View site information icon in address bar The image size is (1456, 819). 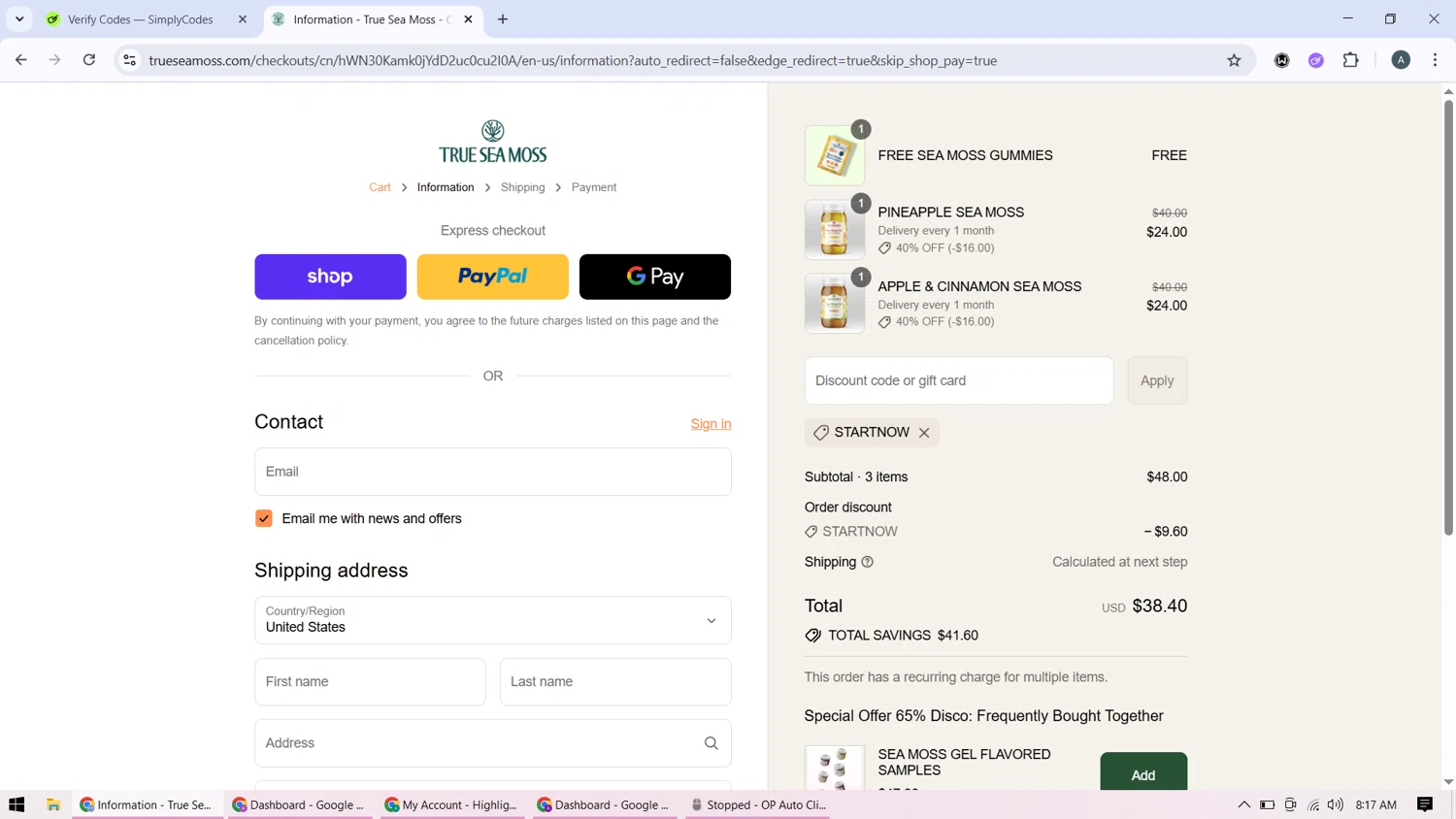129,60
